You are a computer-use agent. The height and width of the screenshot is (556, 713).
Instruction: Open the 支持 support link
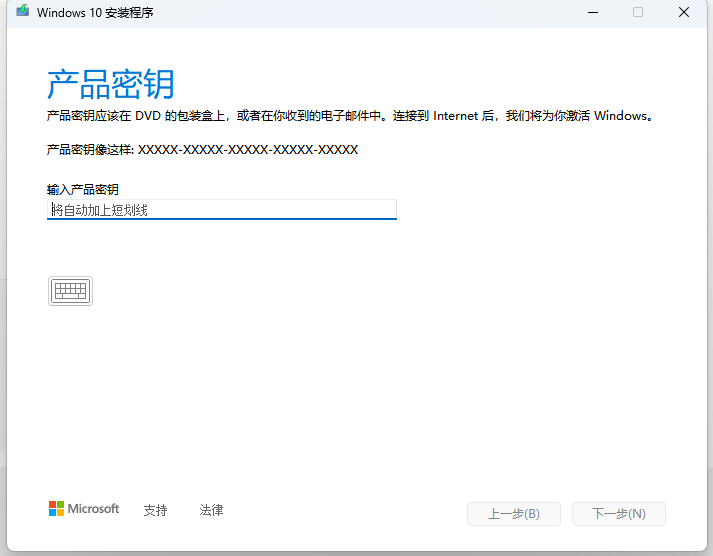(x=156, y=510)
